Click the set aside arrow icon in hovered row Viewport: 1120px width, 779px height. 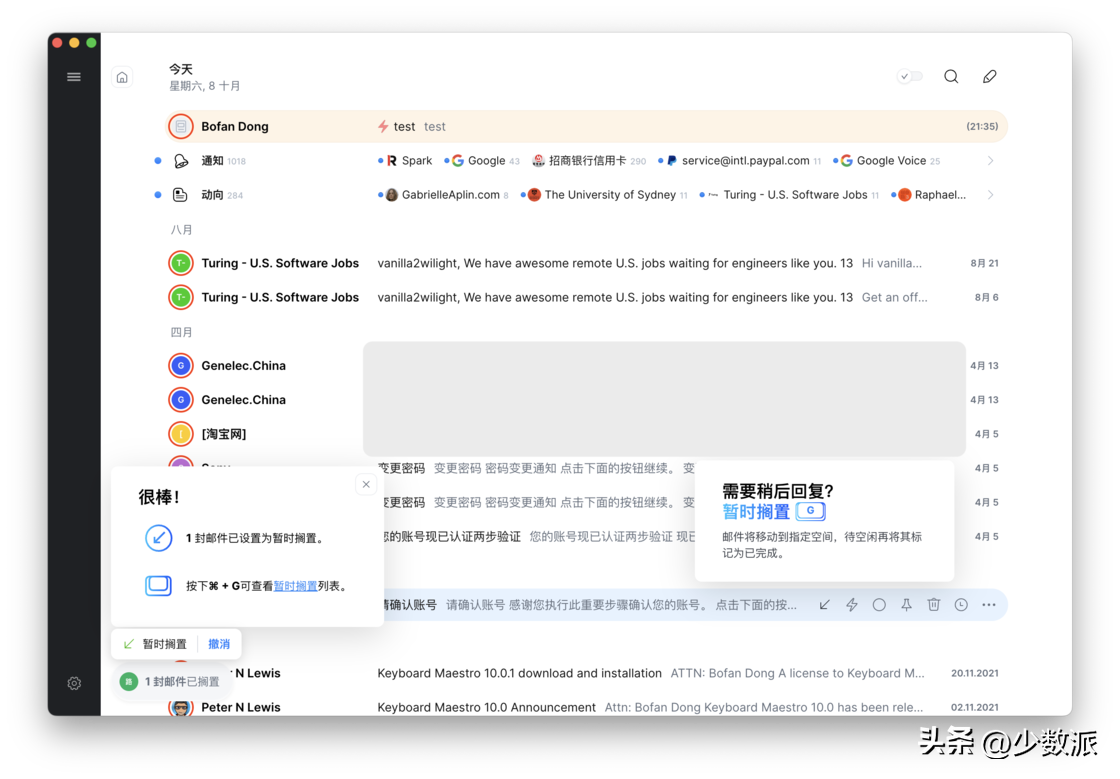click(824, 605)
